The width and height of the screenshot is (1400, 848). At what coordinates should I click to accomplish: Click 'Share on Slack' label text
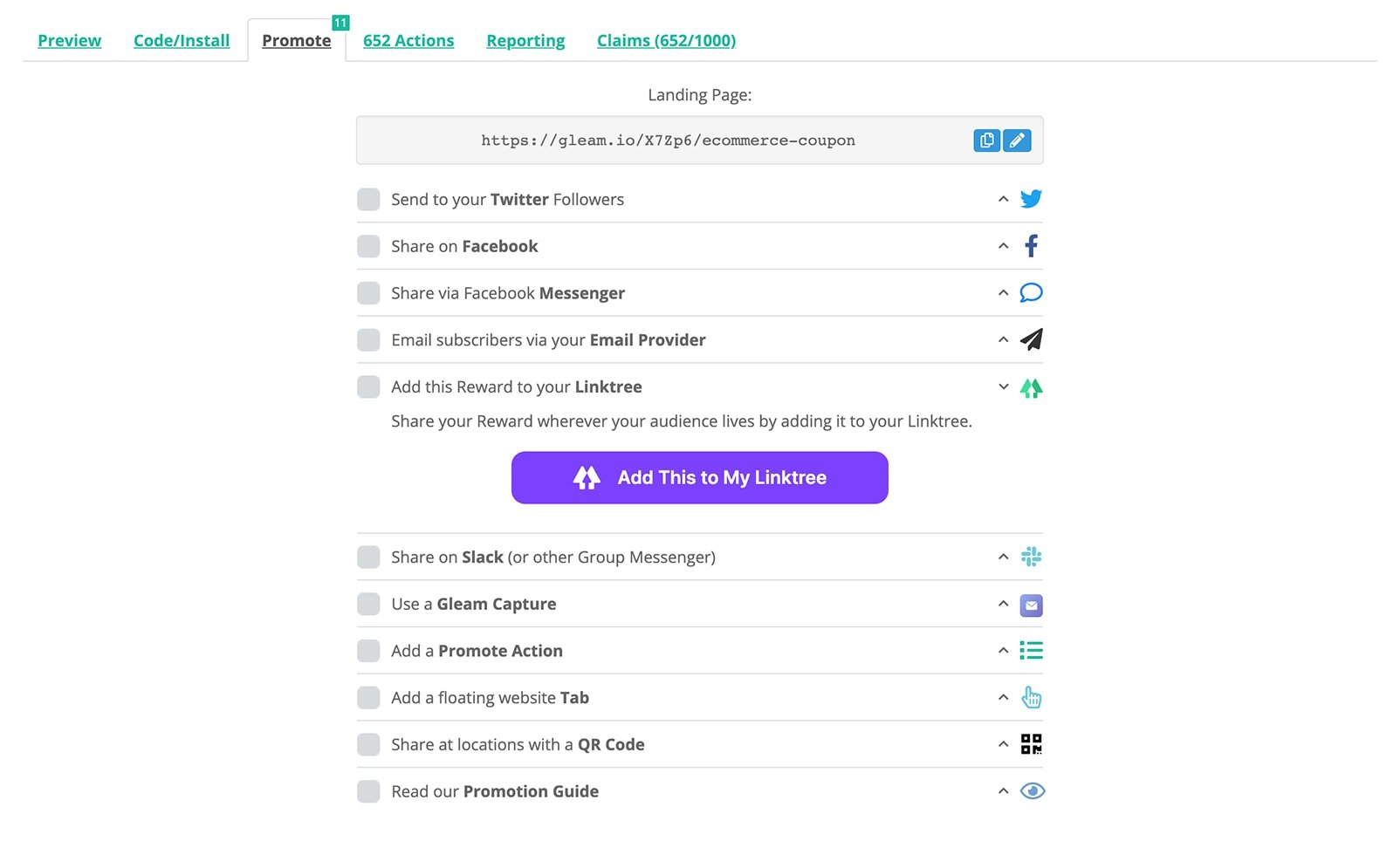553,557
